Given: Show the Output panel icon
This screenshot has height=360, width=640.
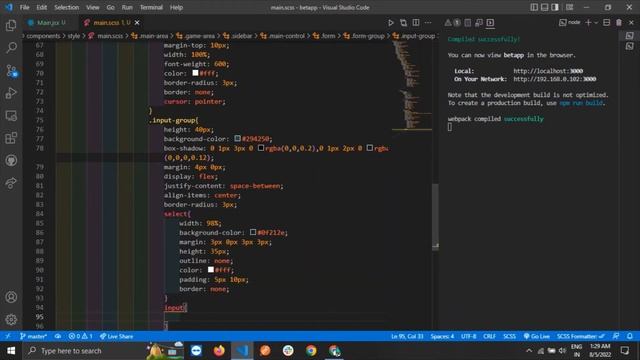Looking at the screenshot, I should pyautogui.click(x=468, y=23).
